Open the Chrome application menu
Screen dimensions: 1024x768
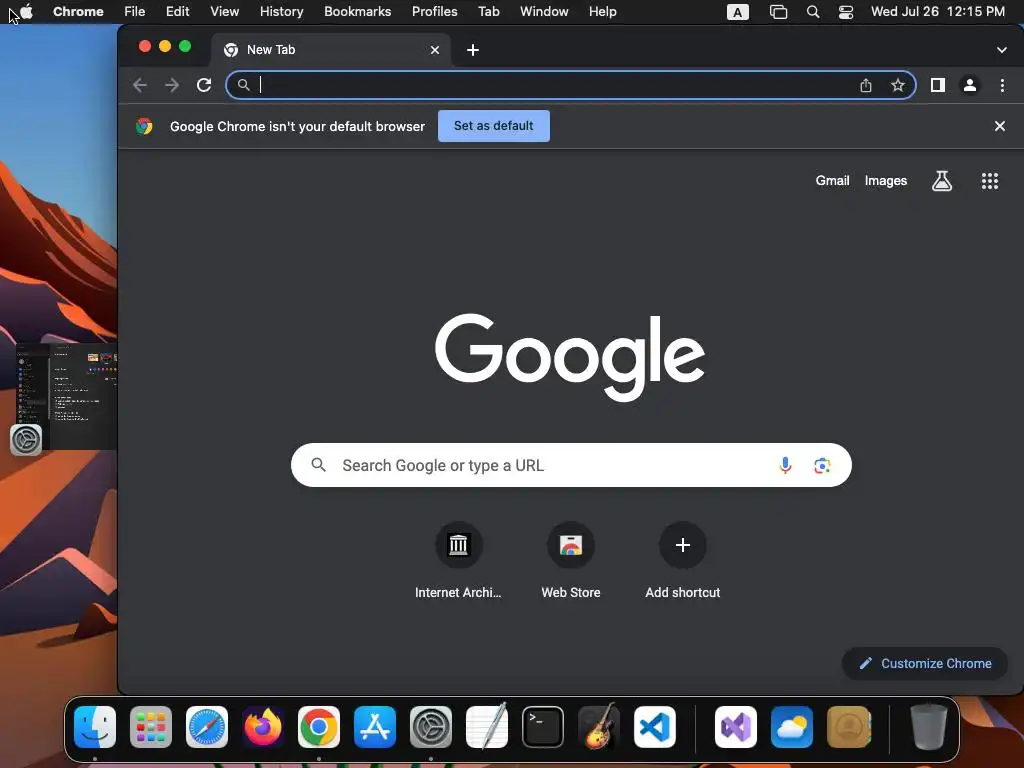(78, 12)
